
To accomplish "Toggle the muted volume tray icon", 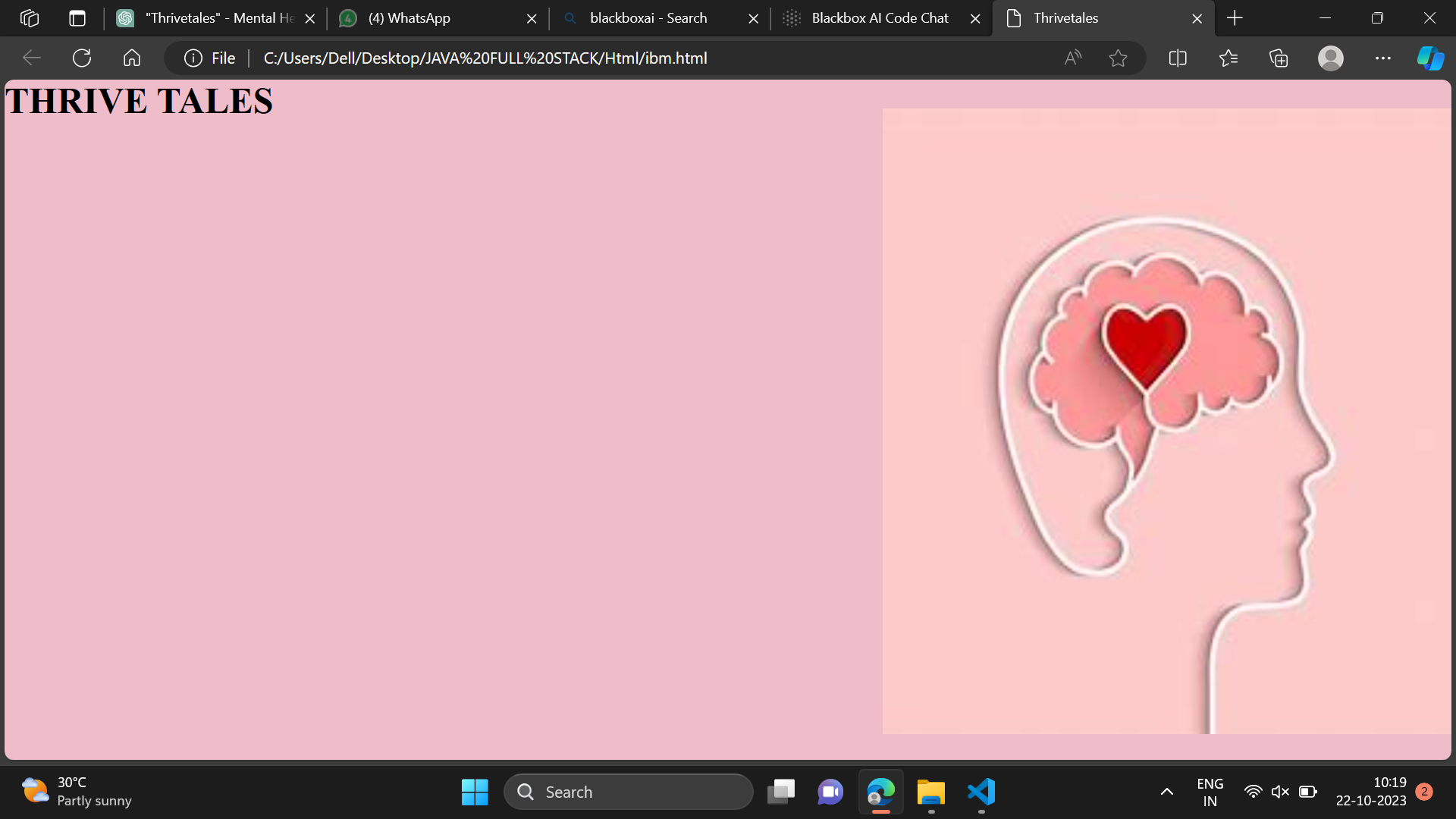I will pyautogui.click(x=1280, y=792).
